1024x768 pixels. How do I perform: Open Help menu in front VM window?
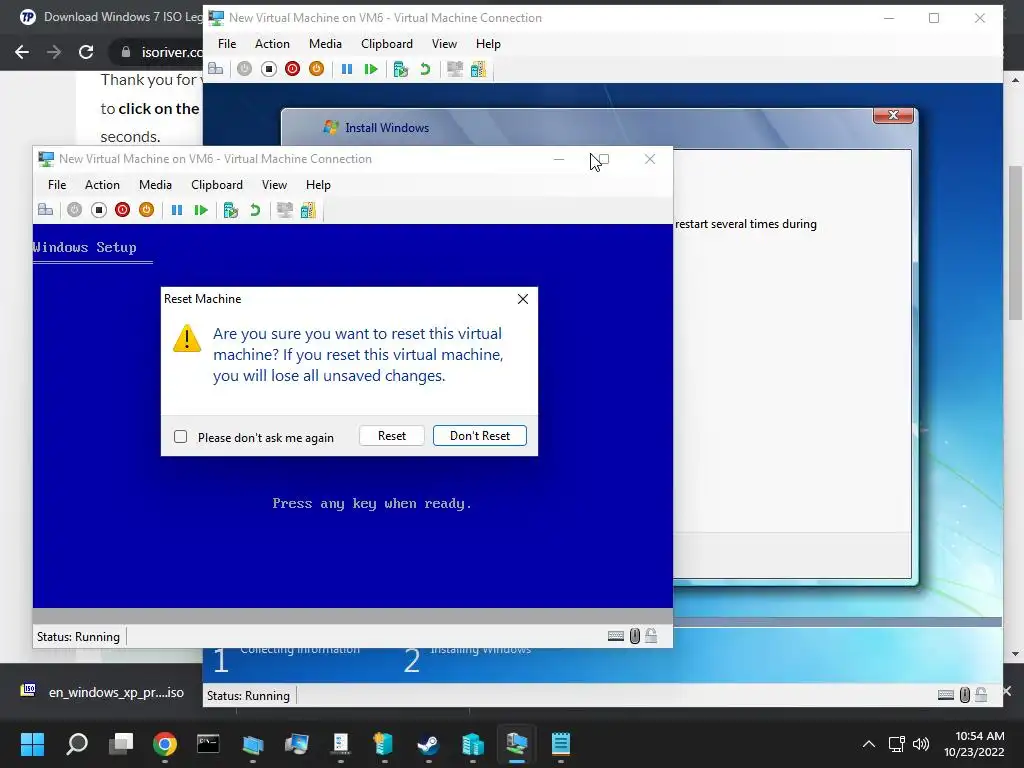coord(318,185)
